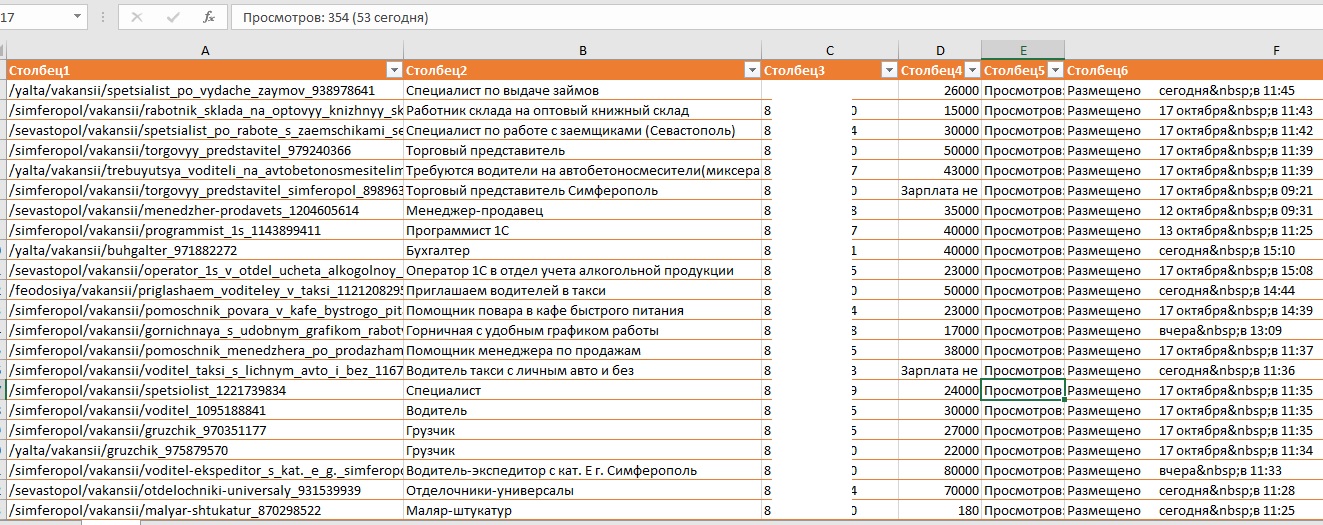Select cell 'Специалист' in column B
Image resolution: width=1323 pixels, height=525 pixels.
[582, 390]
